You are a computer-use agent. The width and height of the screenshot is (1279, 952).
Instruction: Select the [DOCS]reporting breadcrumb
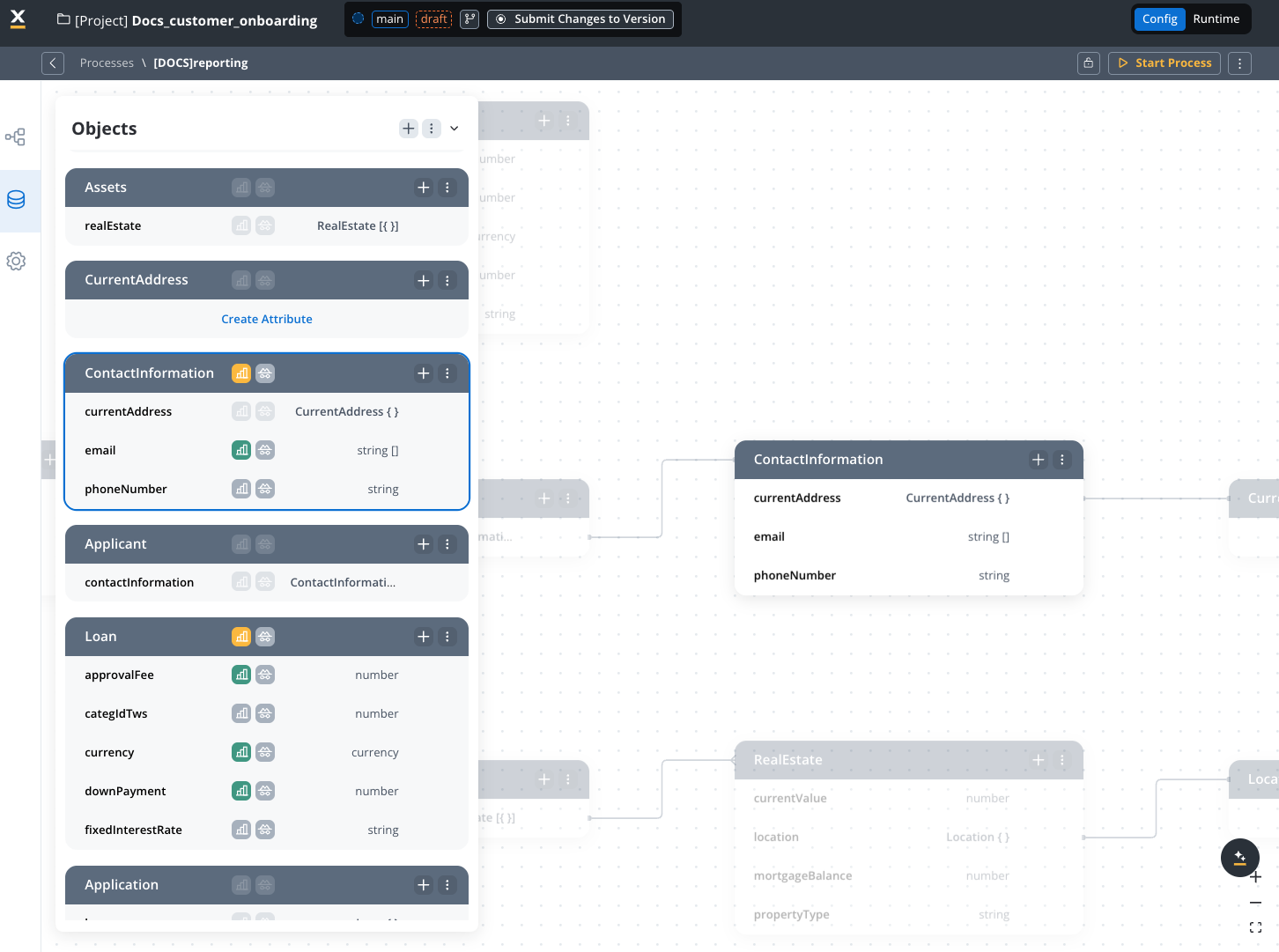(x=201, y=63)
